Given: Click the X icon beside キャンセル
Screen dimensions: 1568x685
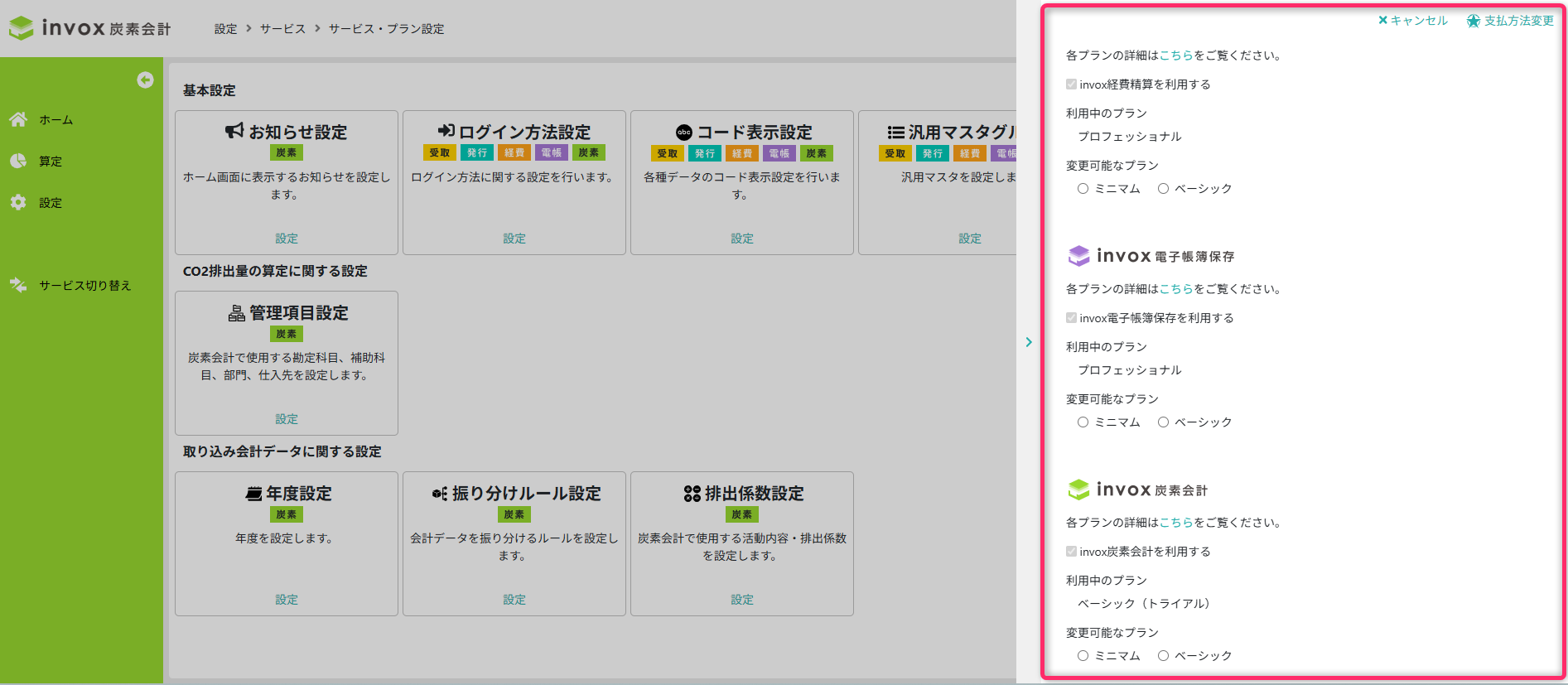Looking at the screenshot, I should pos(1382,21).
